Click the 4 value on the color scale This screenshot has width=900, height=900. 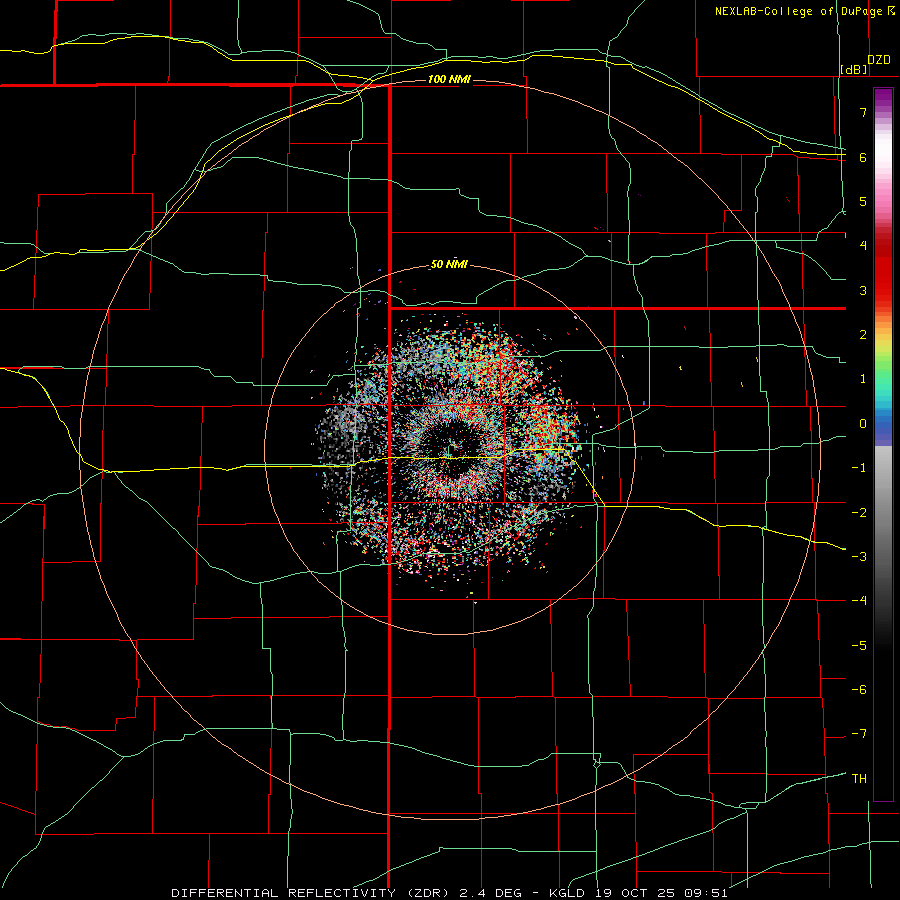863,245
